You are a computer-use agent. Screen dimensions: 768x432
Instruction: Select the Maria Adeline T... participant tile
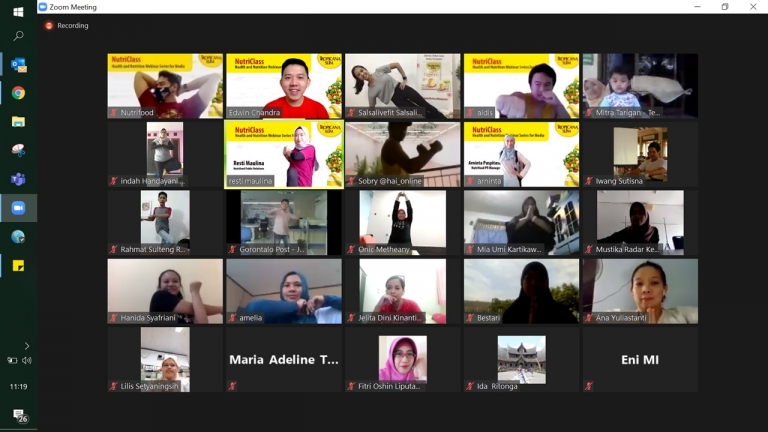click(284, 359)
